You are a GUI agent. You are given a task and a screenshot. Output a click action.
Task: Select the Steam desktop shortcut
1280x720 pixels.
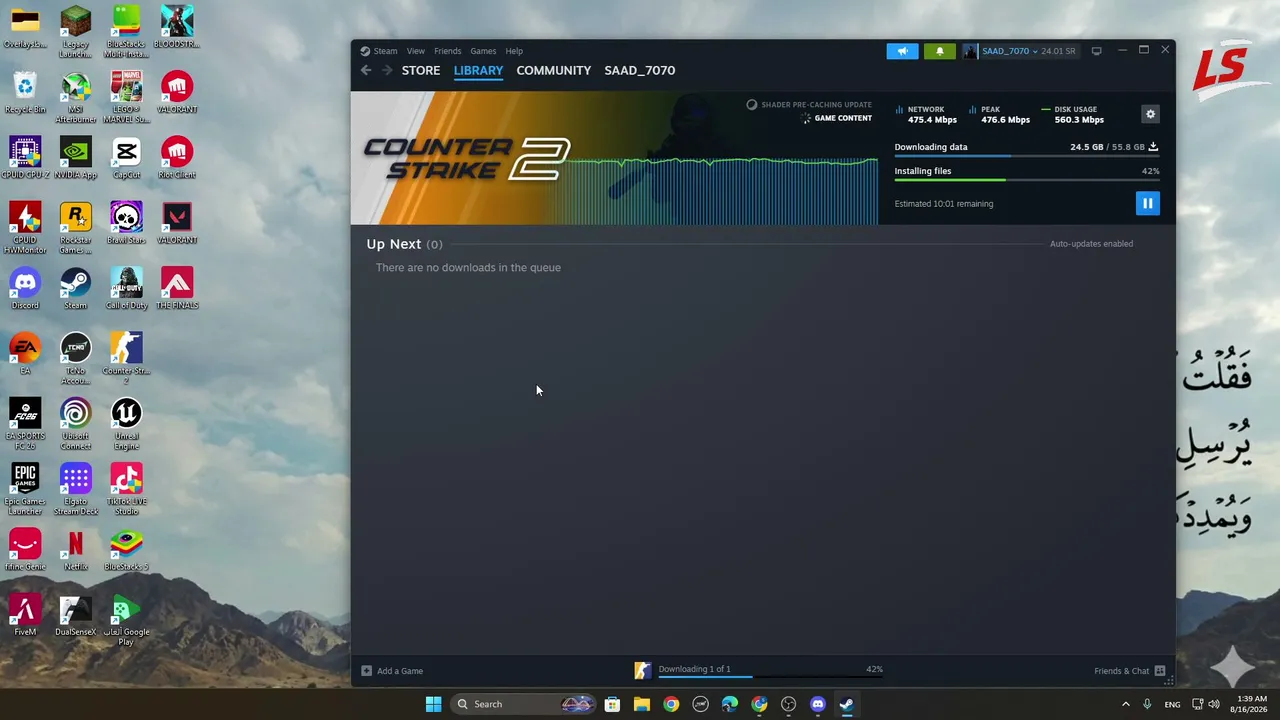click(76, 290)
